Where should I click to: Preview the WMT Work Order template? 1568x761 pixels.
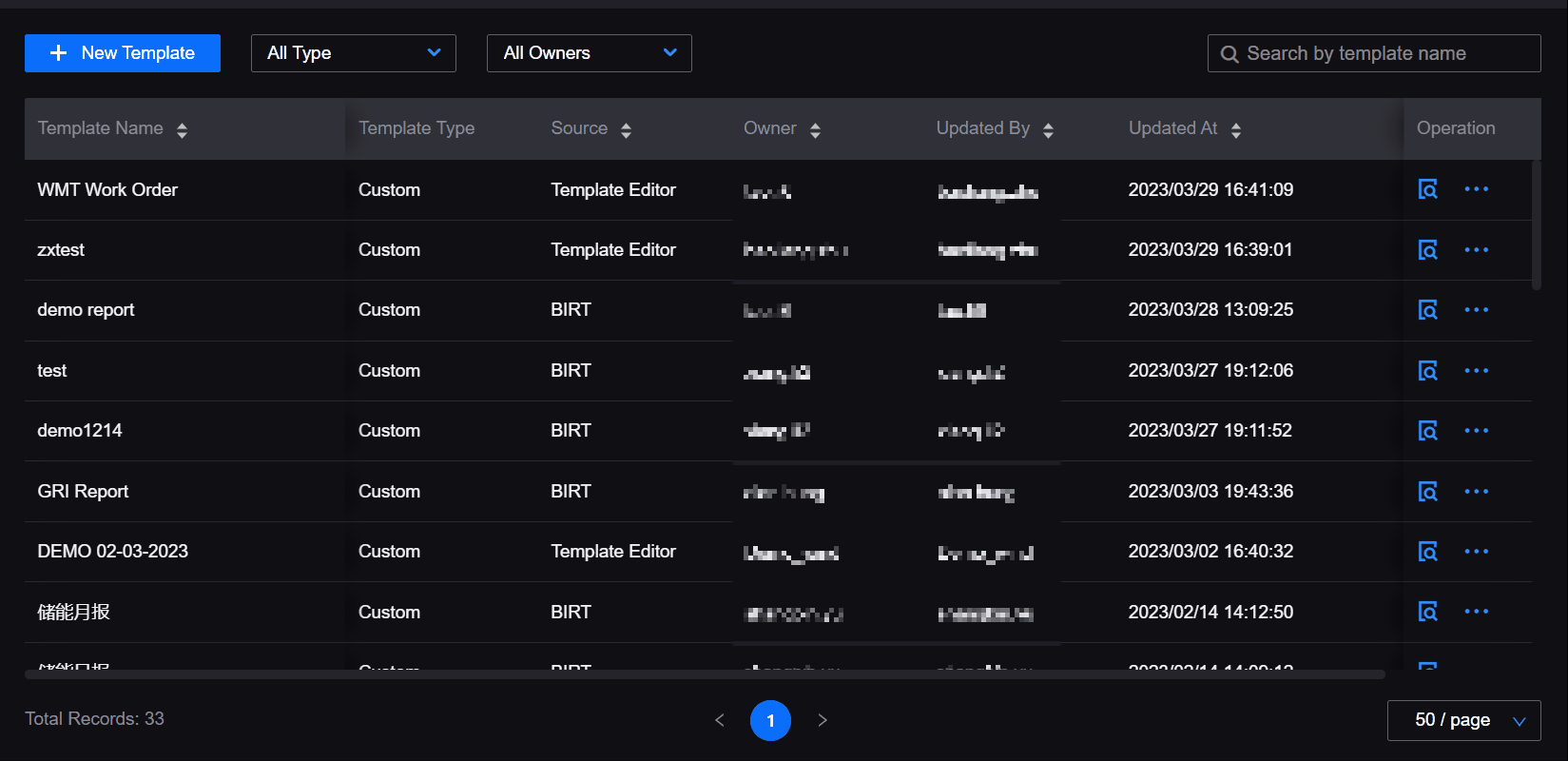click(1427, 189)
